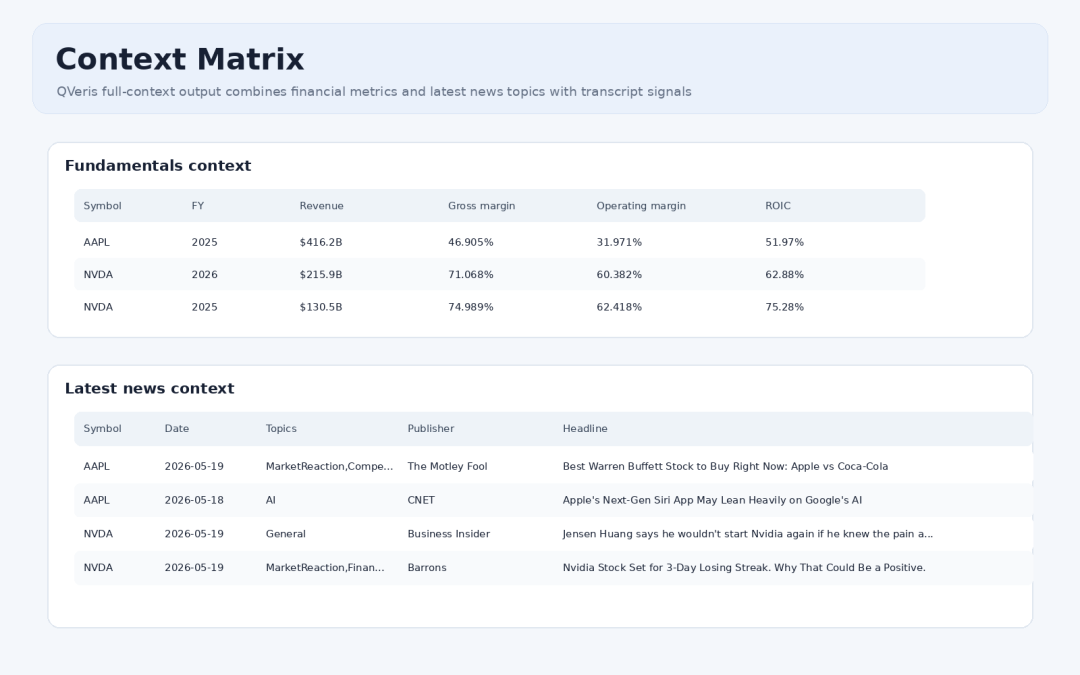Click the Symbol header in news table
1080x675 pixels.
click(x=102, y=428)
